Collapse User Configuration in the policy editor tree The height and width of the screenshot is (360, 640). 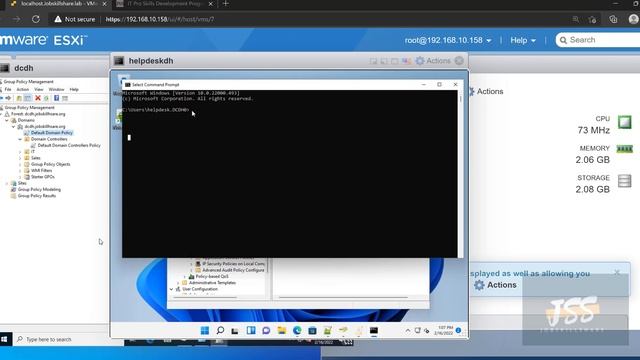point(171,289)
